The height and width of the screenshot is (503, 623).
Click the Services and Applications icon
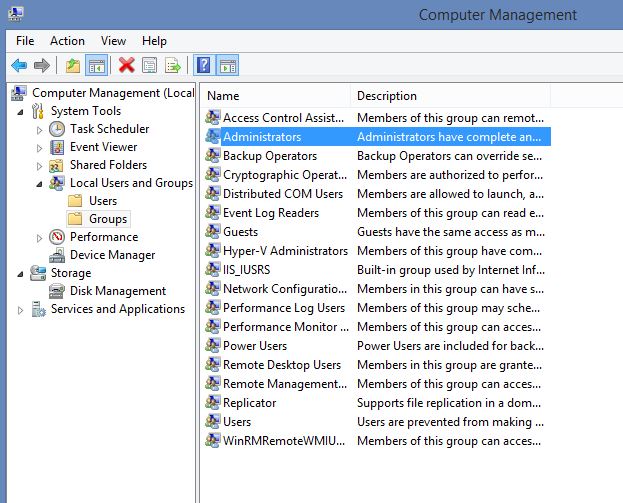(39, 309)
